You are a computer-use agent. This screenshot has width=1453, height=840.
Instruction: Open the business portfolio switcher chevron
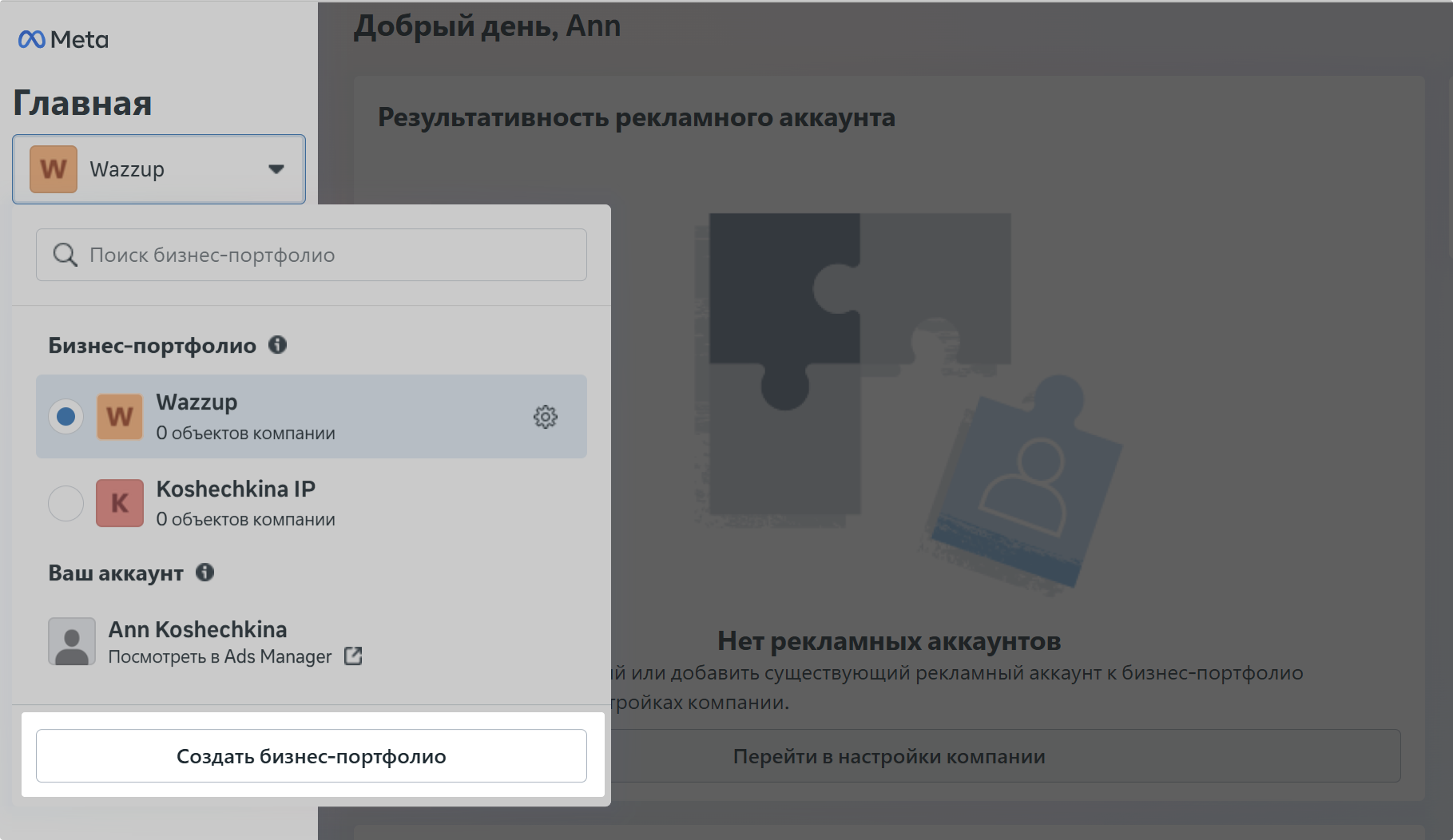277,168
